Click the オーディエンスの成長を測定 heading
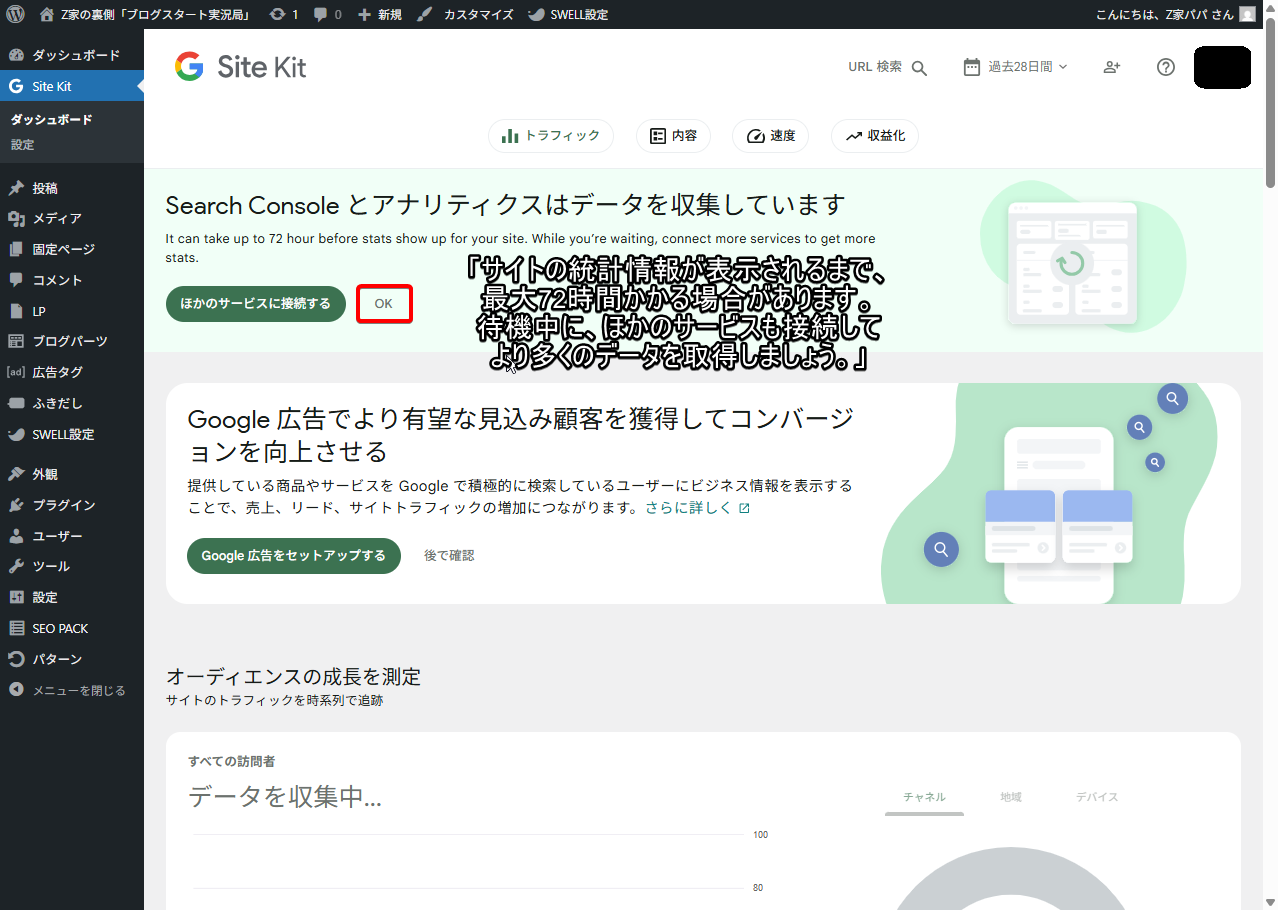This screenshot has width=1278, height=910. pyautogui.click(x=294, y=677)
